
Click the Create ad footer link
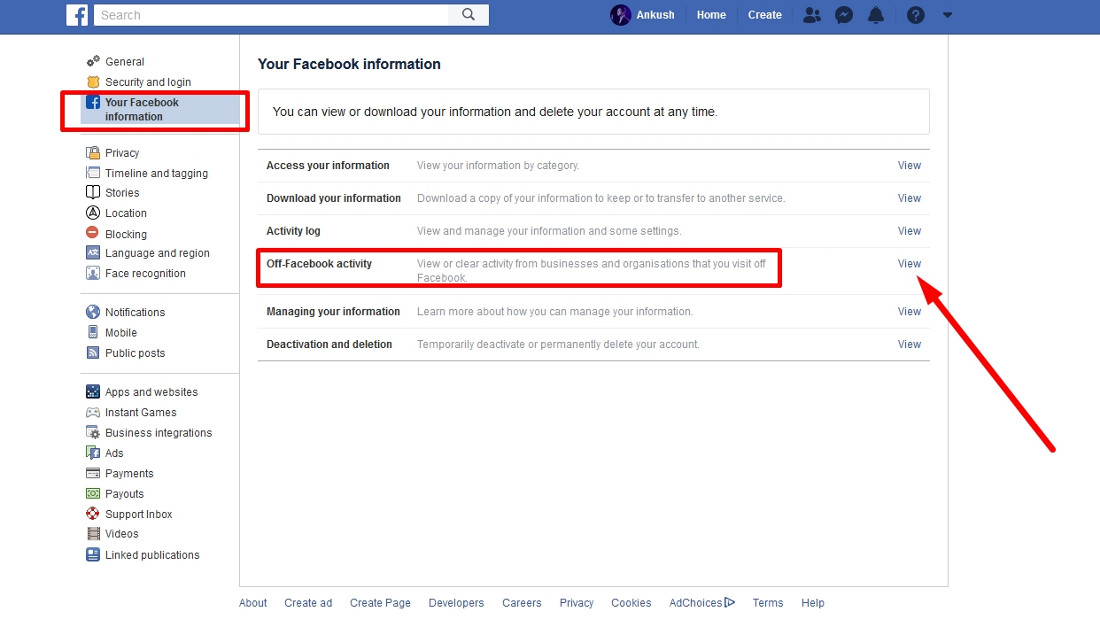pyautogui.click(x=308, y=602)
